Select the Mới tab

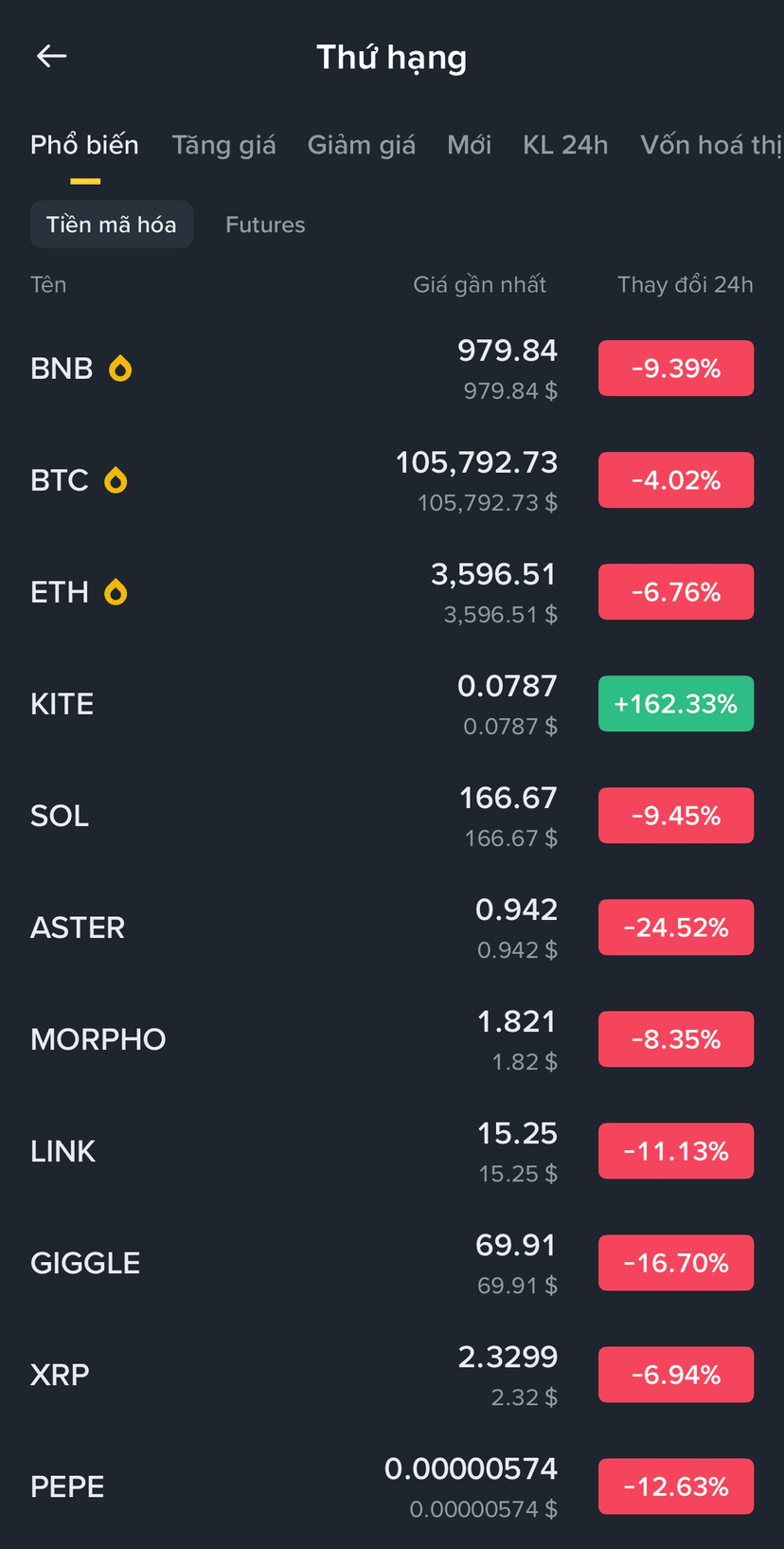click(x=469, y=145)
